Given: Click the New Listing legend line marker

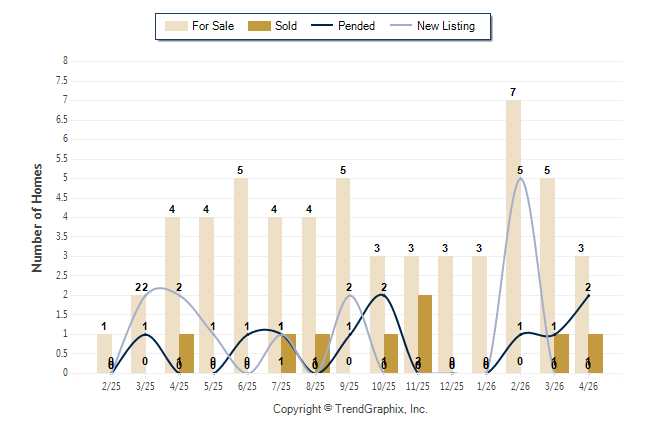Looking at the screenshot, I should pyautogui.click(x=401, y=26).
